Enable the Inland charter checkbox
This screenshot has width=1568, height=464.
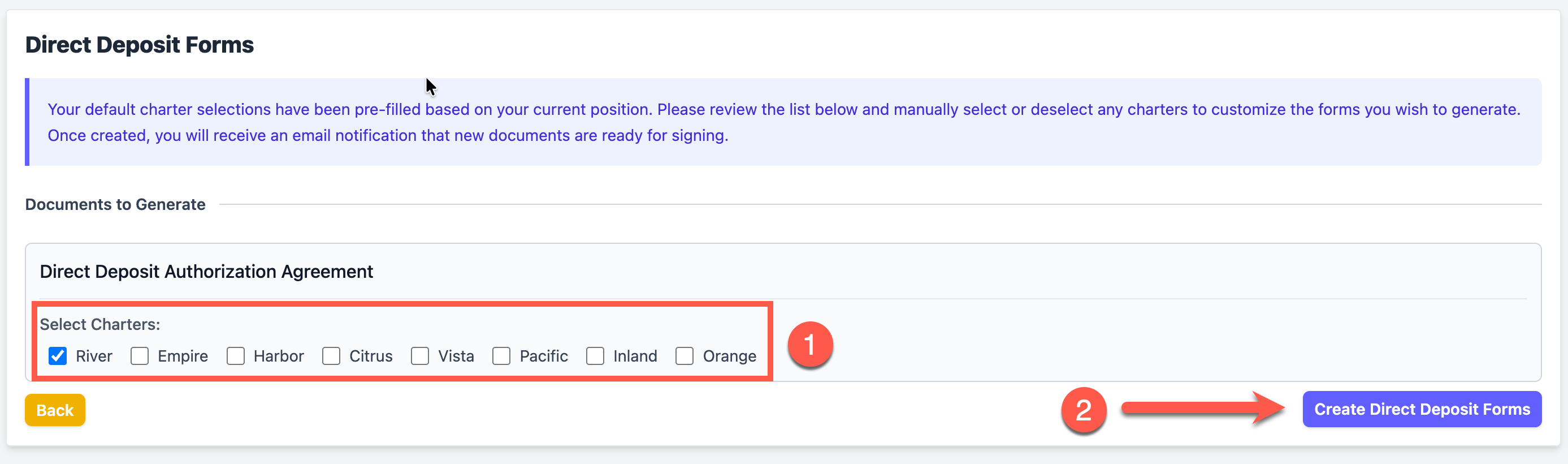(x=595, y=355)
